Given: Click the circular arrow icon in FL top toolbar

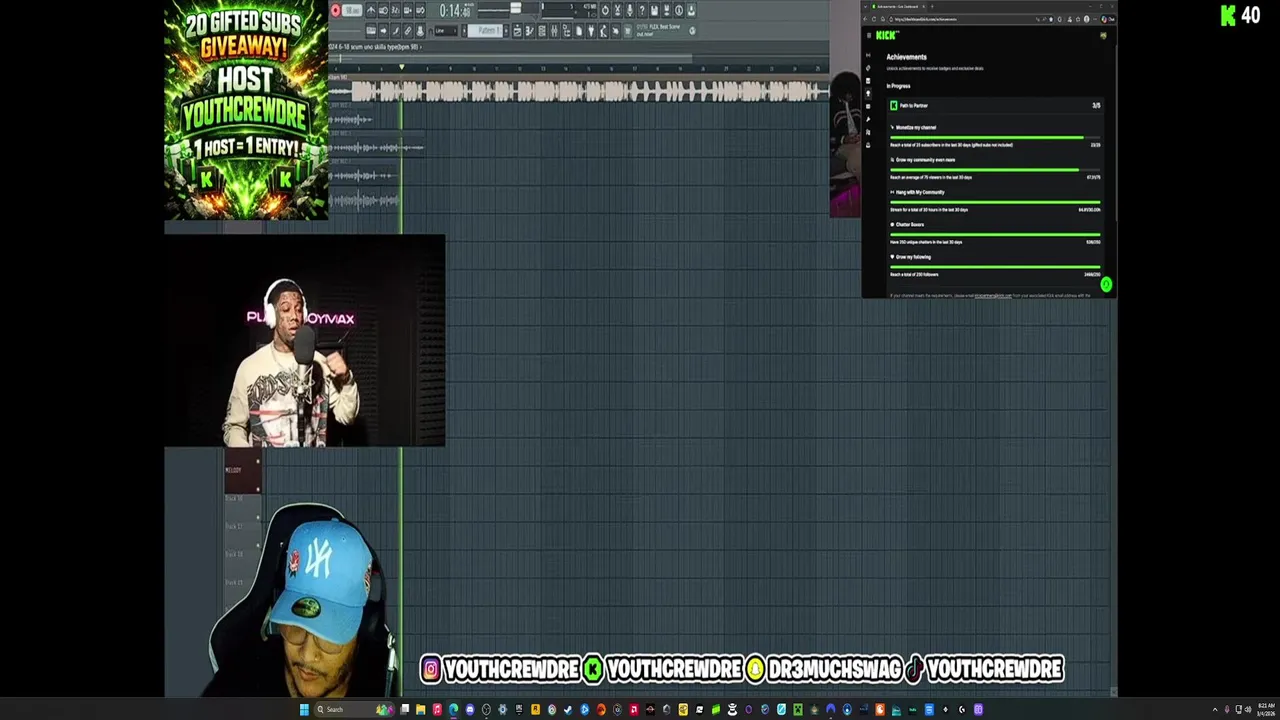Looking at the screenshot, I should point(605,11).
